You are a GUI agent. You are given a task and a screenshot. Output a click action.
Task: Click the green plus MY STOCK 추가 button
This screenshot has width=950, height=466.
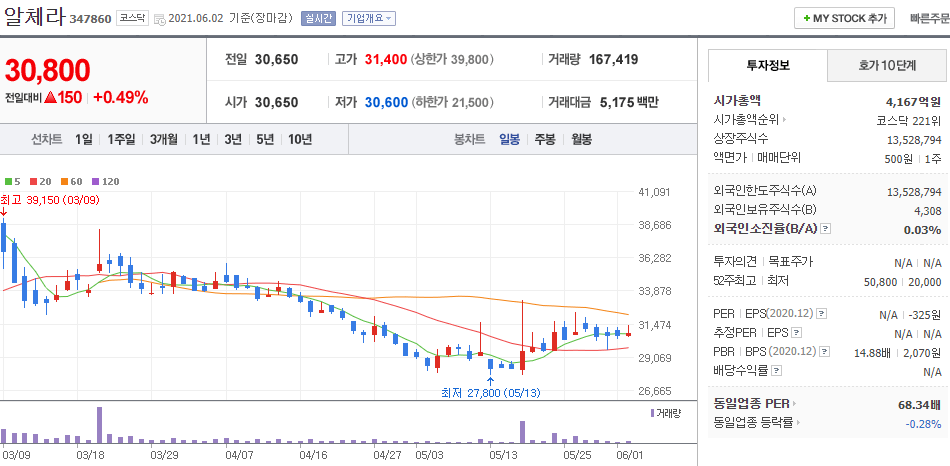(x=844, y=18)
